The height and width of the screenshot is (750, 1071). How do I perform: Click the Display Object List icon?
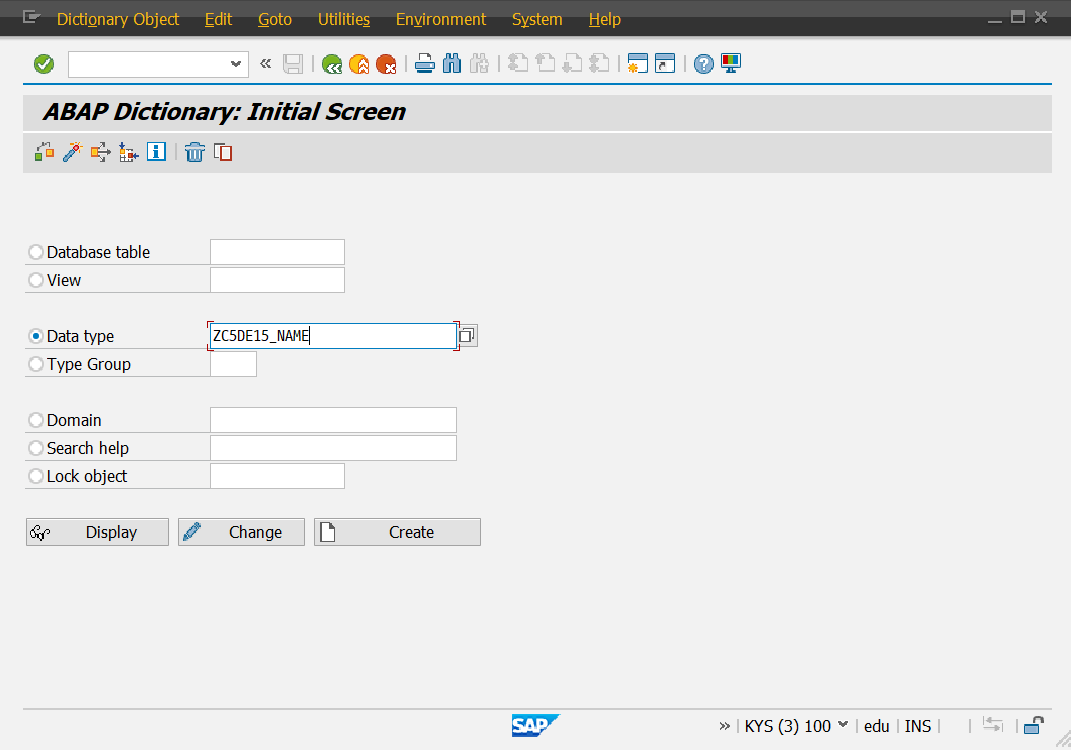(x=128, y=152)
